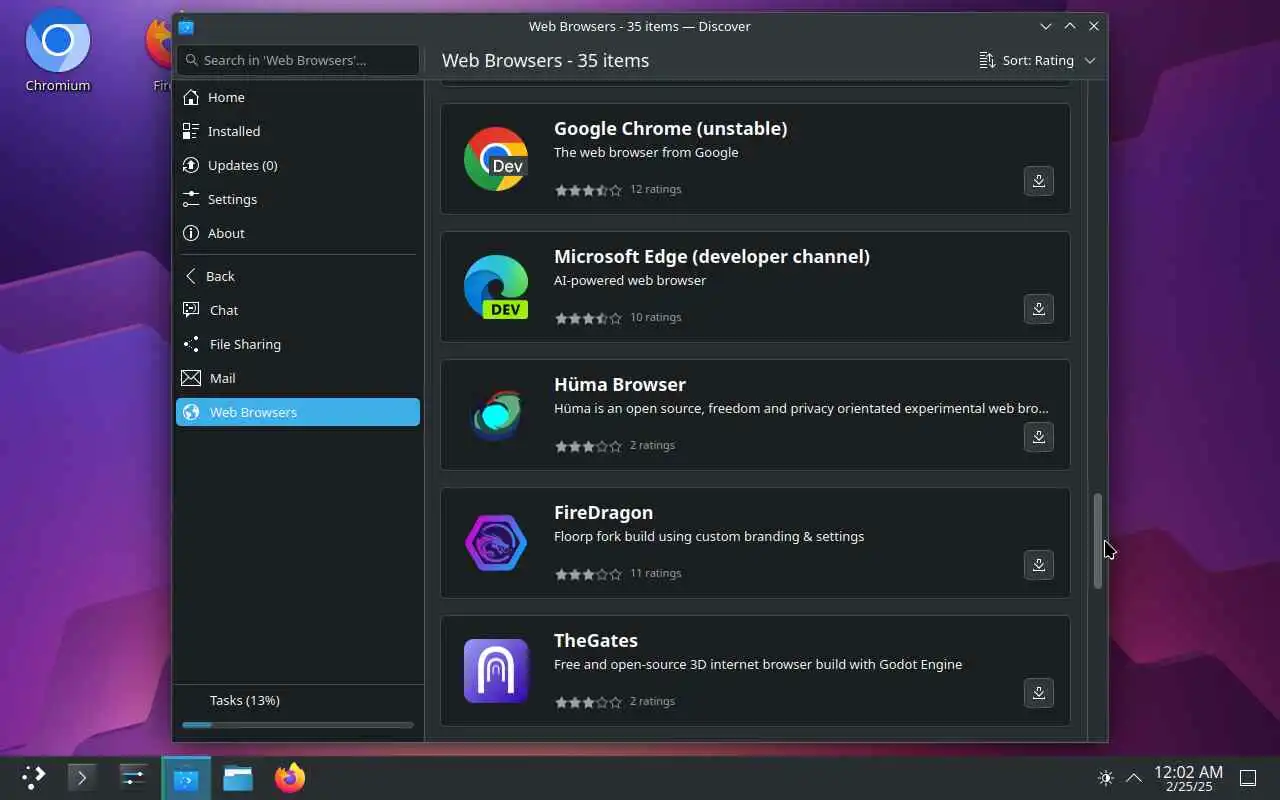
Task: Click Discover icon in the taskbar
Action: point(186,777)
